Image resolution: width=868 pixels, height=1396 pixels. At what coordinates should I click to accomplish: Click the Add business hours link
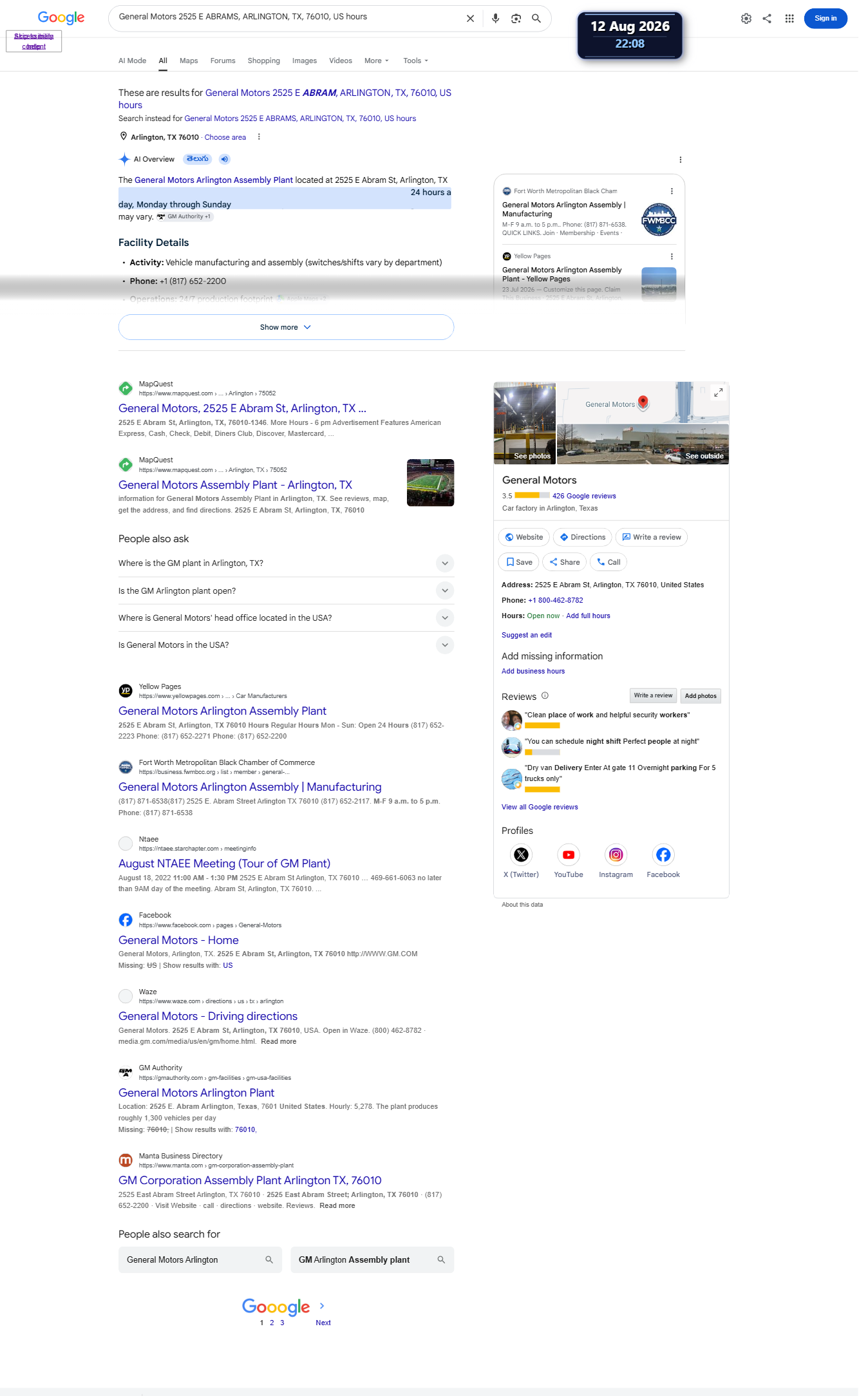tap(533, 671)
